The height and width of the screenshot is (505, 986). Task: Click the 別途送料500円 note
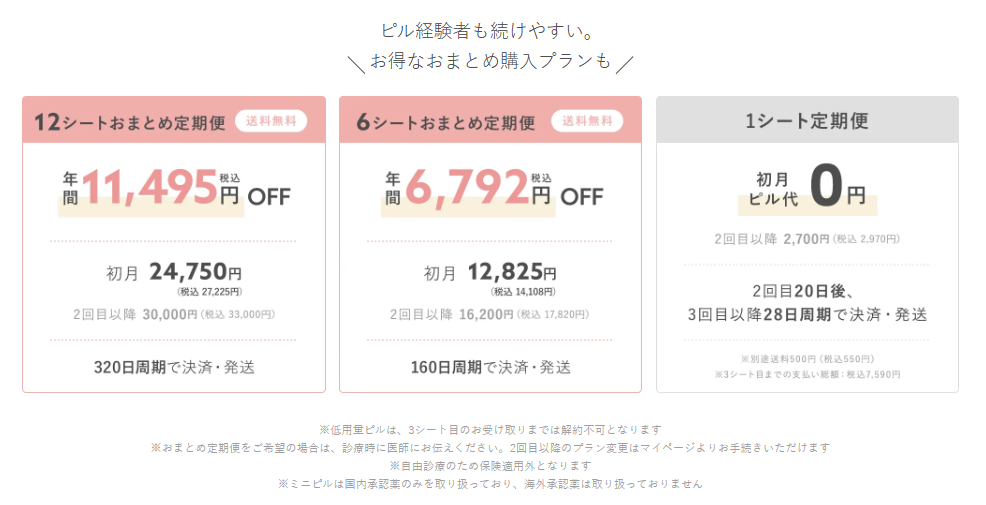(807, 359)
